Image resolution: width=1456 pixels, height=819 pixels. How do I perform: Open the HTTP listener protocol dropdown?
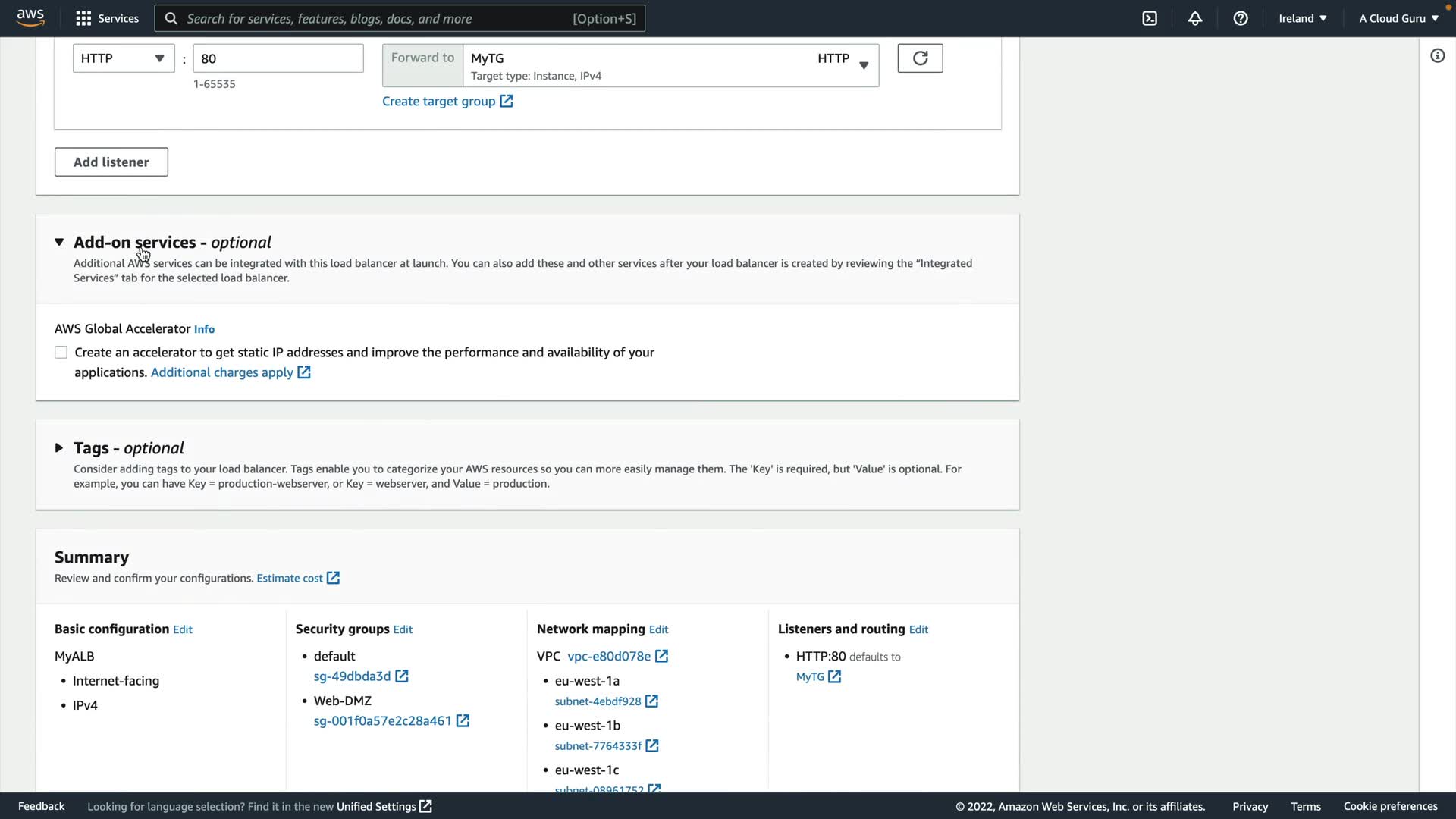pyautogui.click(x=123, y=58)
